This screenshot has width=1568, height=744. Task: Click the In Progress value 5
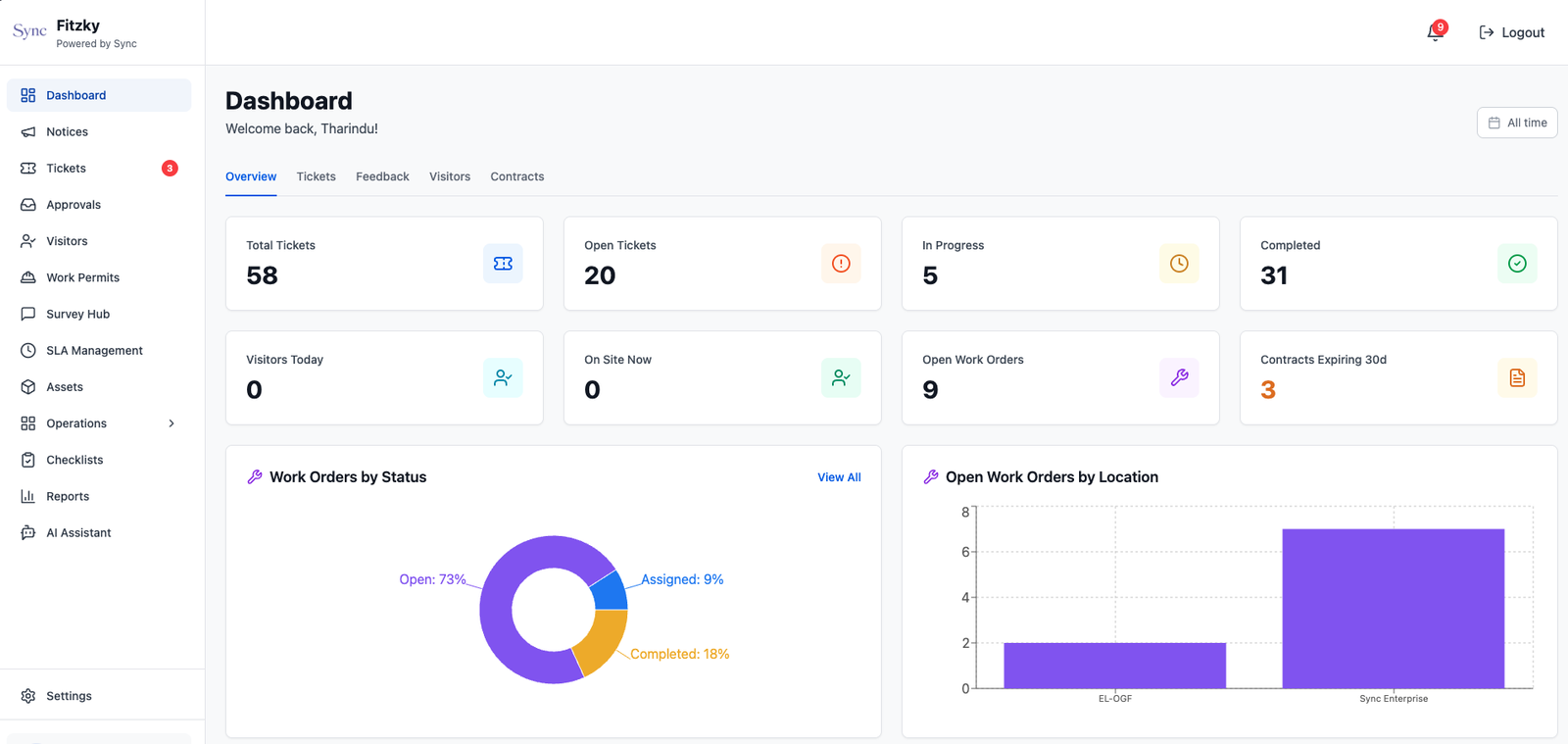pos(930,275)
